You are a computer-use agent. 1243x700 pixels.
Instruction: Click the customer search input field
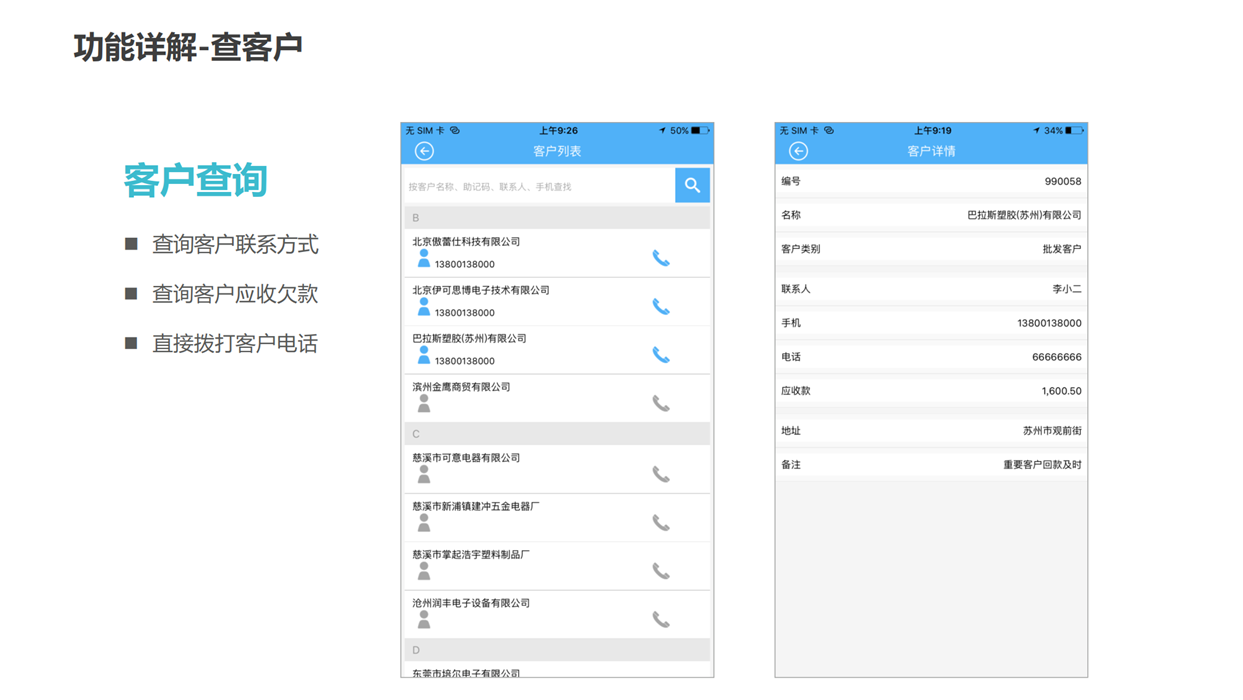coord(538,186)
